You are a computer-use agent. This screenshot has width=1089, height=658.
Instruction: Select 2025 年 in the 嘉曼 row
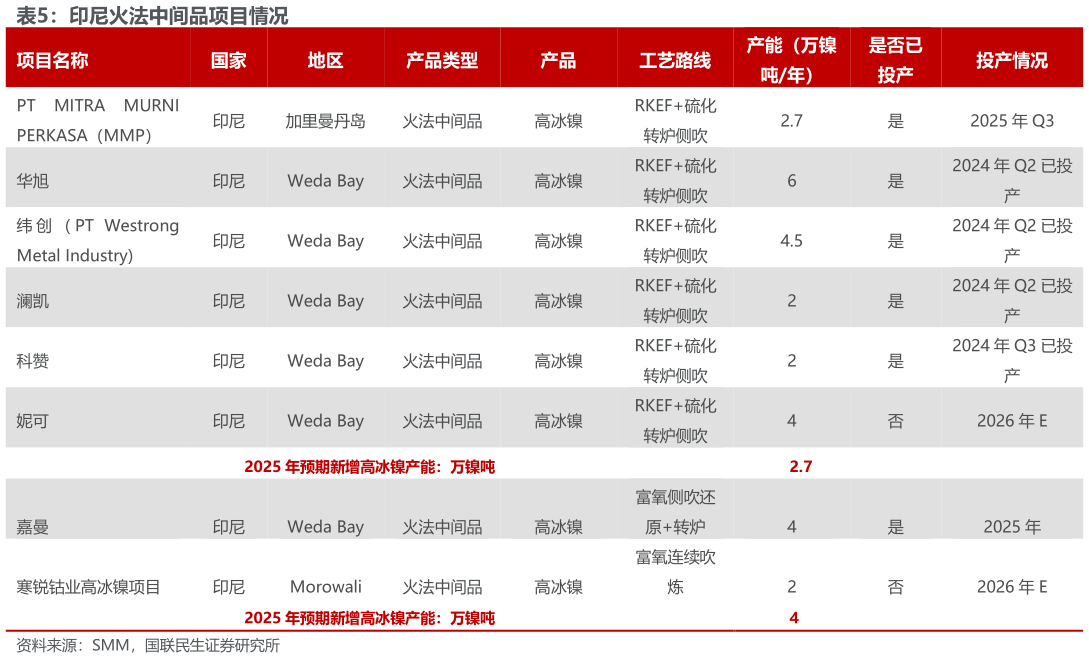(1012, 527)
